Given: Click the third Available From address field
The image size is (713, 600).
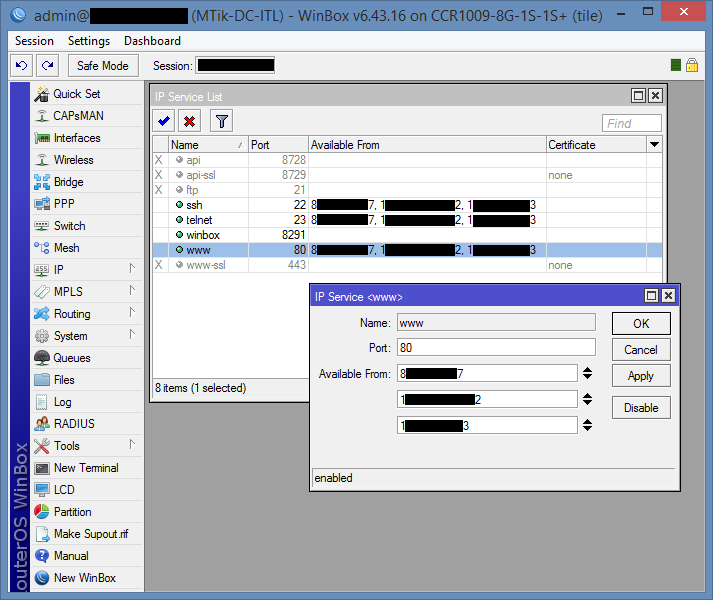Looking at the screenshot, I should click(487, 425).
